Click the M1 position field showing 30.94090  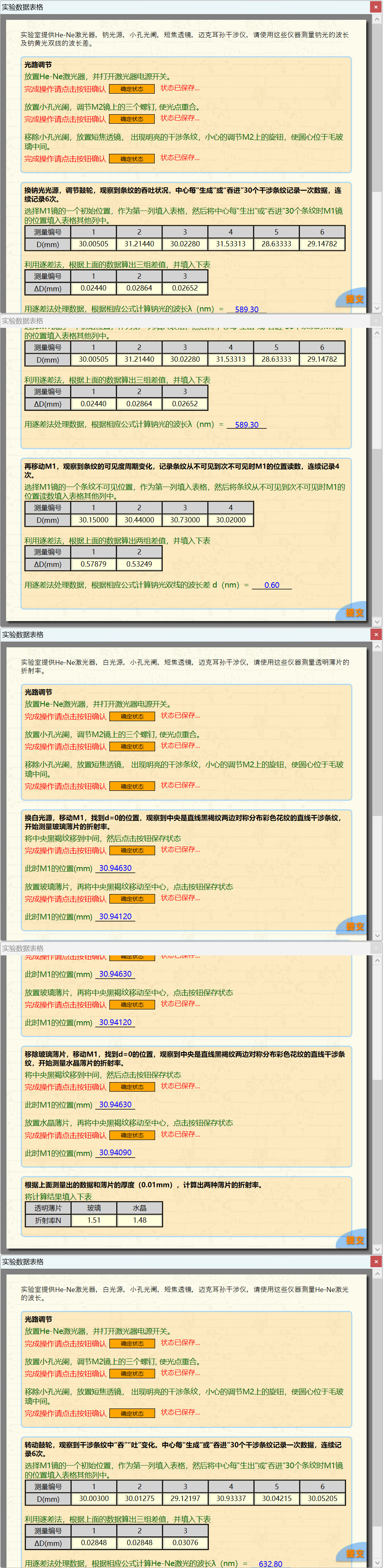[115, 1152]
